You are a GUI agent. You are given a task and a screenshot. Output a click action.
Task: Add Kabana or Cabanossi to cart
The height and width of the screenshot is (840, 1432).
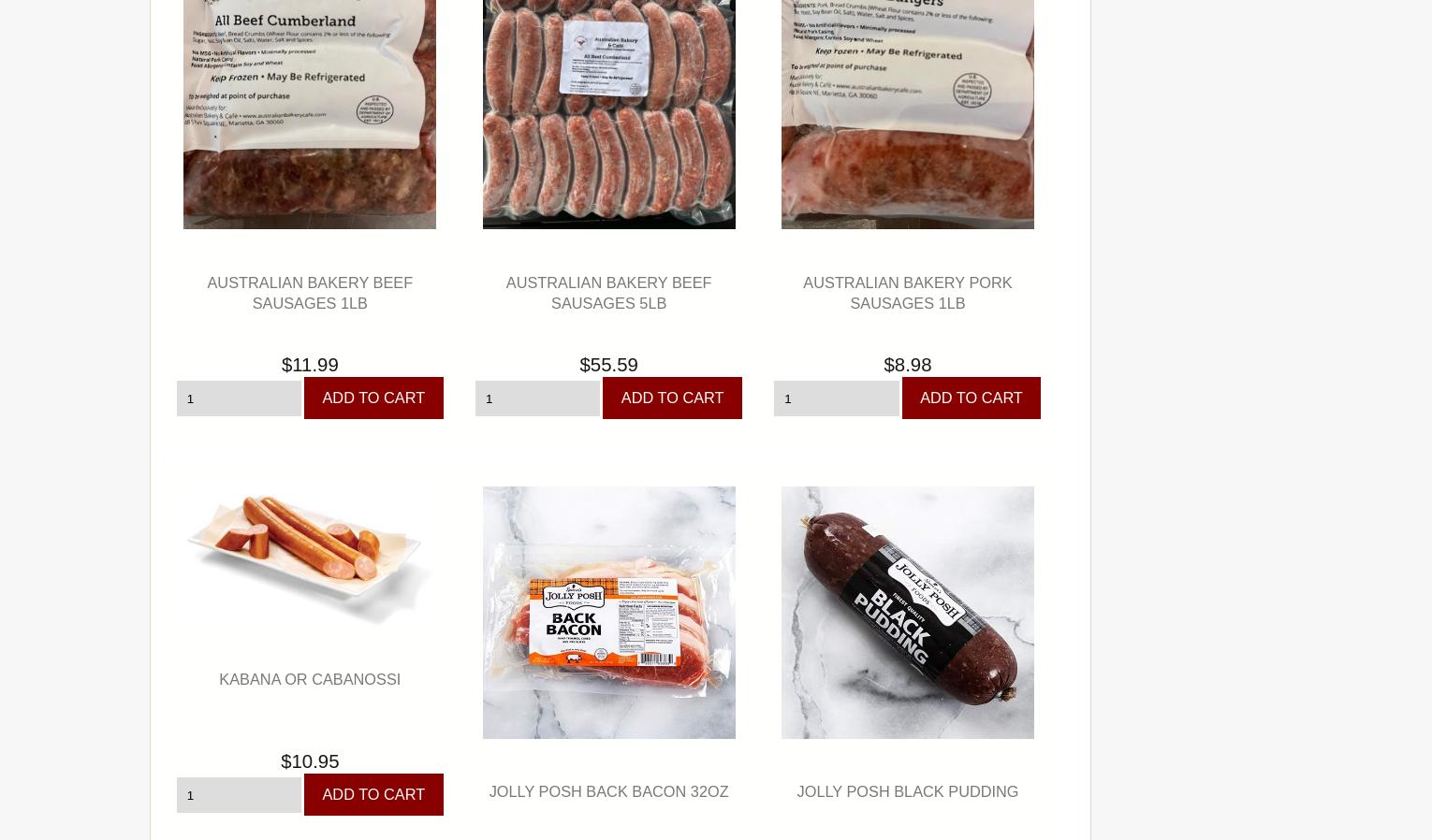click(x=373, y=794)
